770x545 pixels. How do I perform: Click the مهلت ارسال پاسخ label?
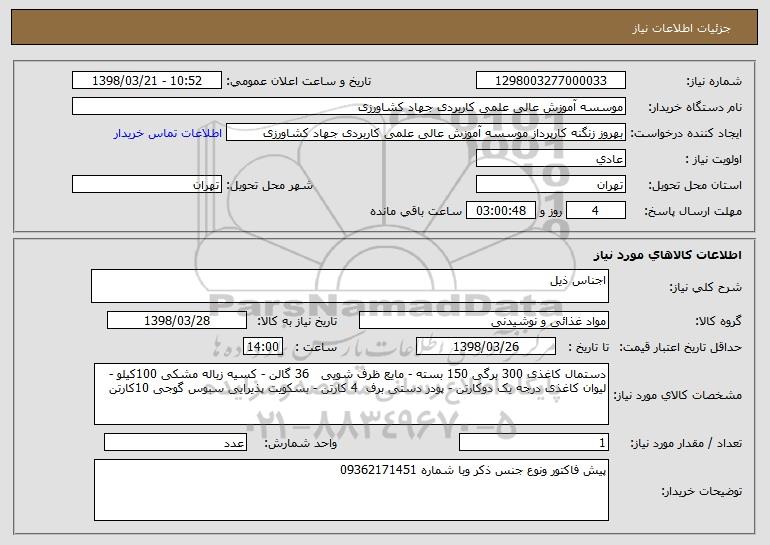[x=693, y=212]
